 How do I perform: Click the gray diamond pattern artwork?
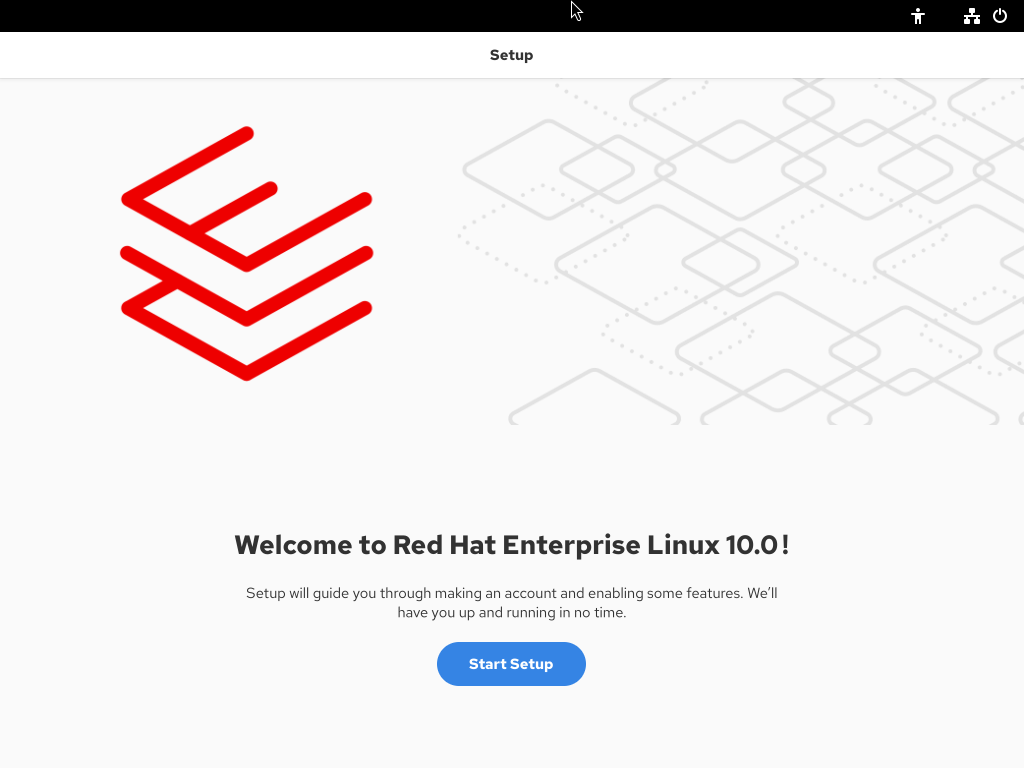[x=741, y=251]
